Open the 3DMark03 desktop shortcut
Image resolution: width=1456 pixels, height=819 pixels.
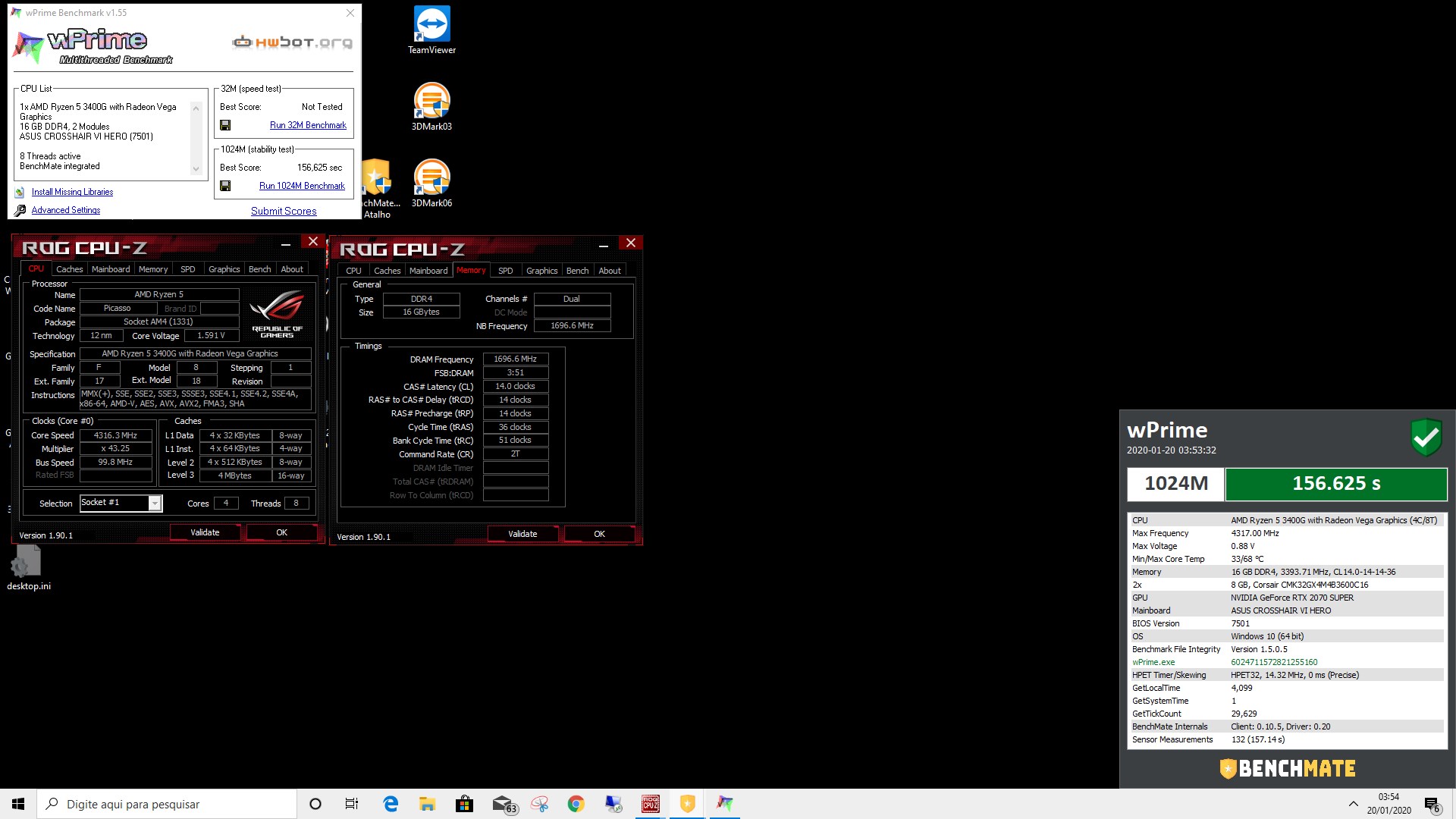[x=431, y=107]
